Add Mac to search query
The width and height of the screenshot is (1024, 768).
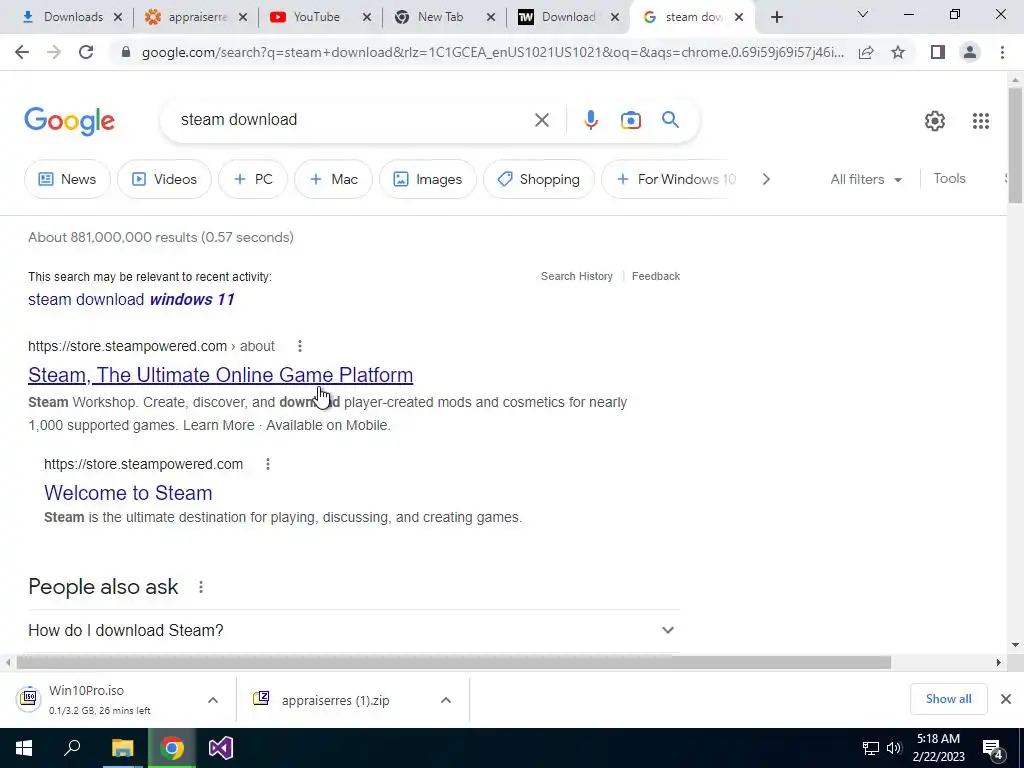[333, 180]
